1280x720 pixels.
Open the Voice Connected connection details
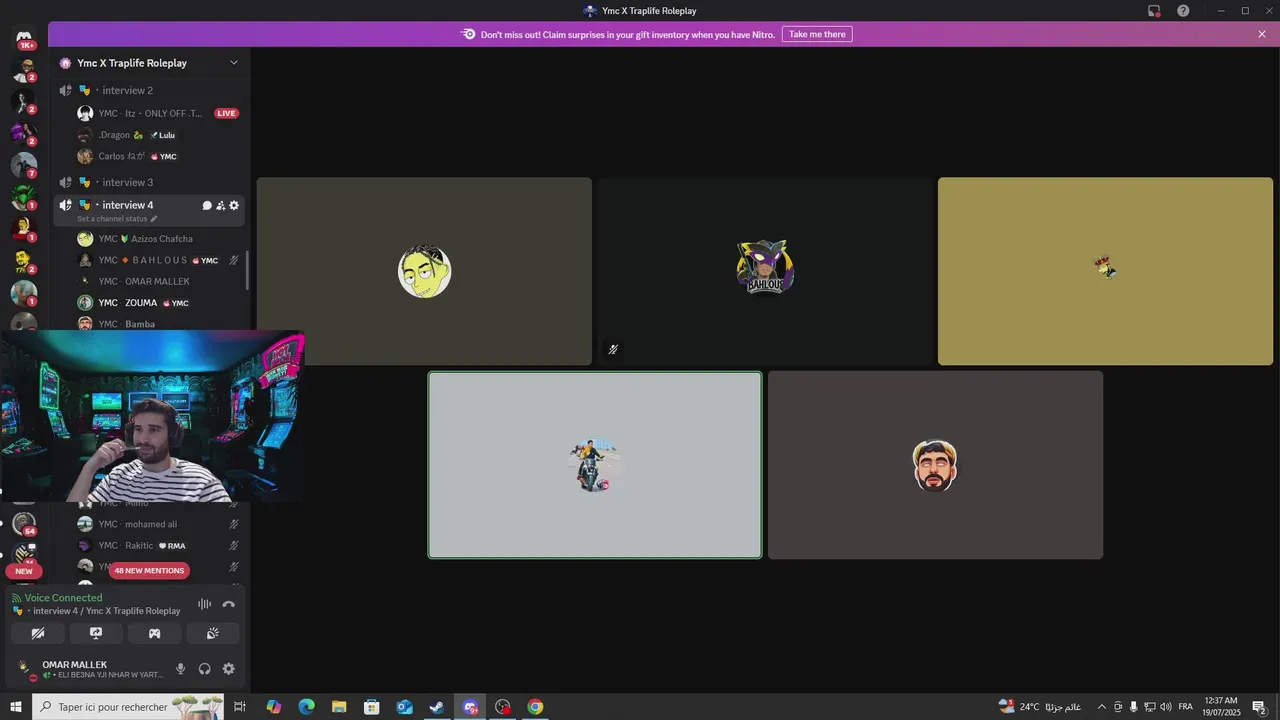pos(63,598)
